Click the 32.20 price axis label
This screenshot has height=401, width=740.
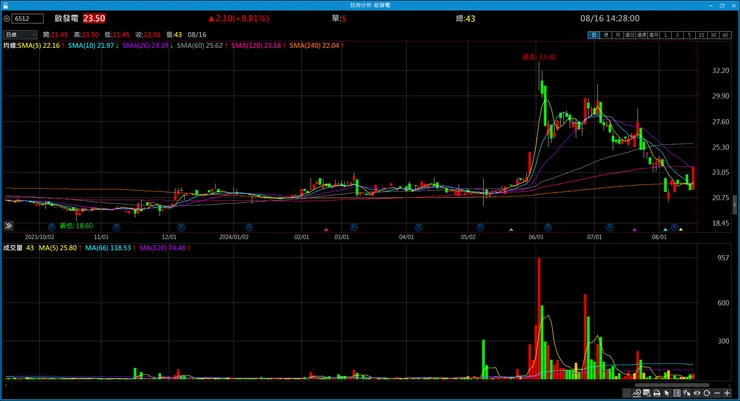(x=721, y=70)
